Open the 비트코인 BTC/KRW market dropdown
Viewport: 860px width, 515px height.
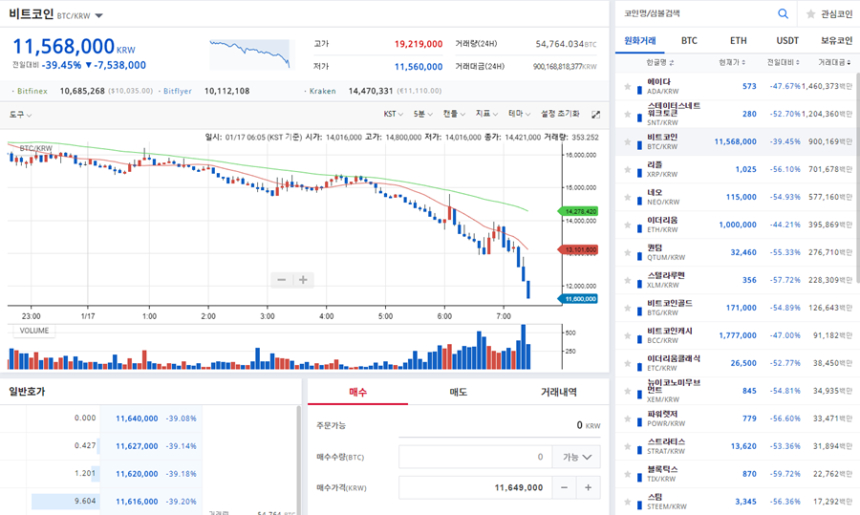point(99,15)
